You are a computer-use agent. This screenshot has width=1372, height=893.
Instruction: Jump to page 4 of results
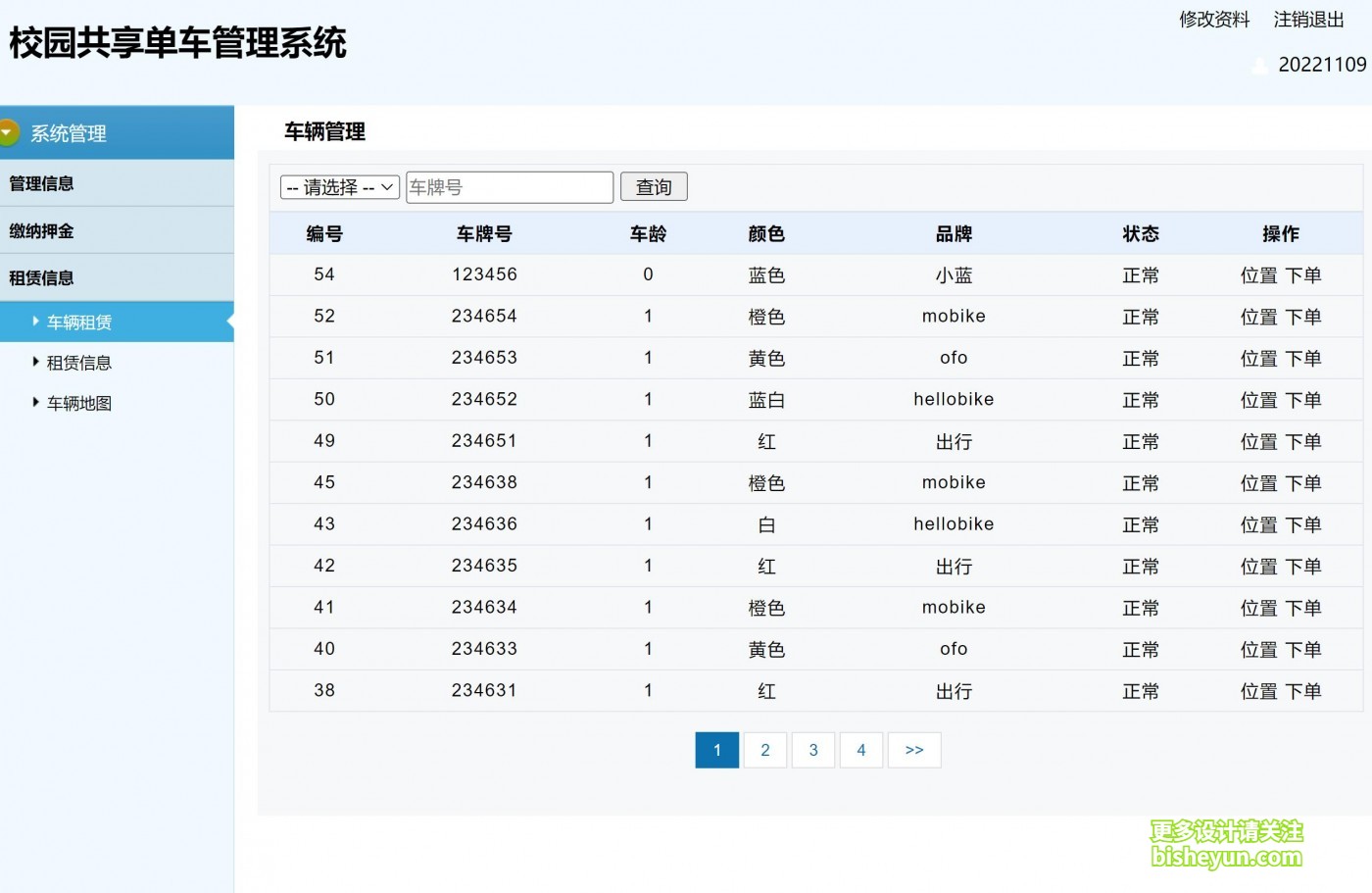pyautogui.click(x=861, y=750)
